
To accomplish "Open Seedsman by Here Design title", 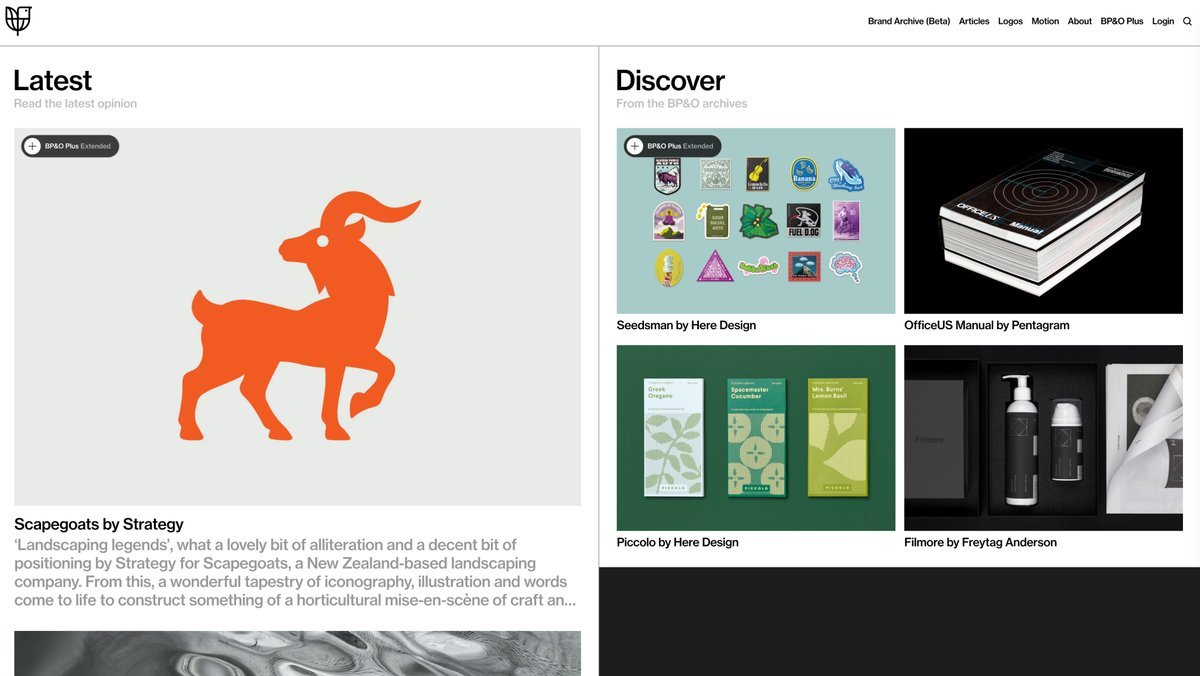I will point(686,325).
